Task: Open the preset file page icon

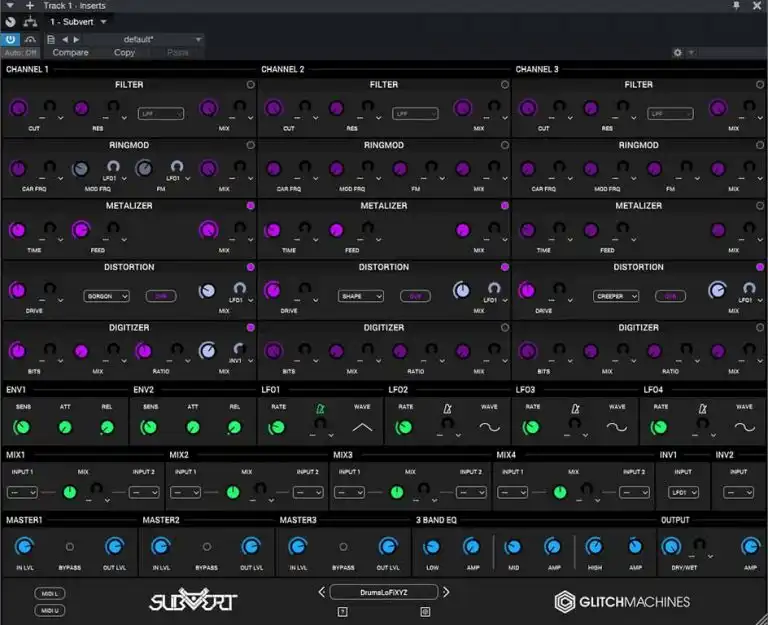Action: point(50,39)
